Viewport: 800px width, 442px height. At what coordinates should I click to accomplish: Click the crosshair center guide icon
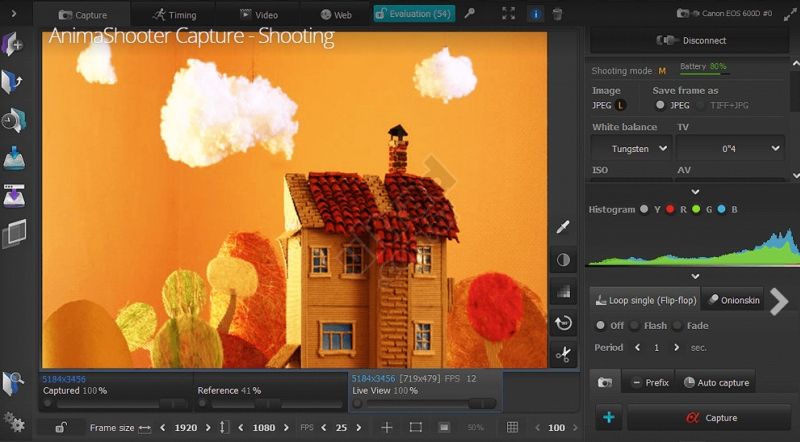click(387, 427)
